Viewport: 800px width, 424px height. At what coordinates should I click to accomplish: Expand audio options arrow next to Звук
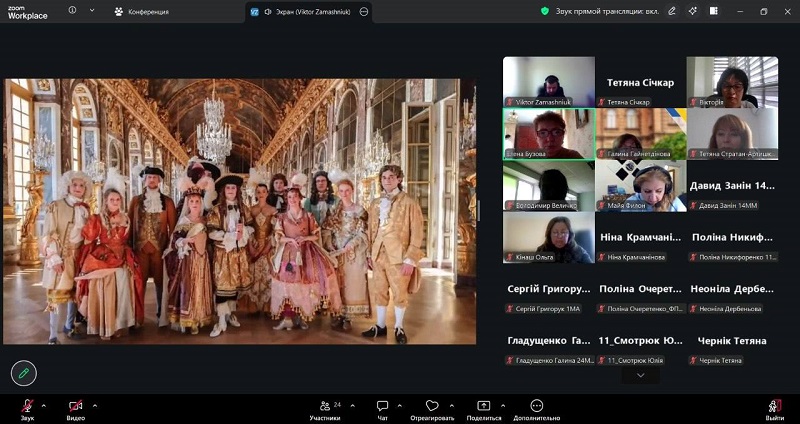[43, 405]
